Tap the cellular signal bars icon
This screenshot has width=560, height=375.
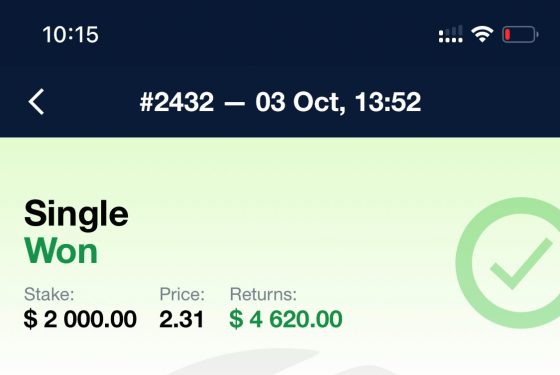coord(451,34)
